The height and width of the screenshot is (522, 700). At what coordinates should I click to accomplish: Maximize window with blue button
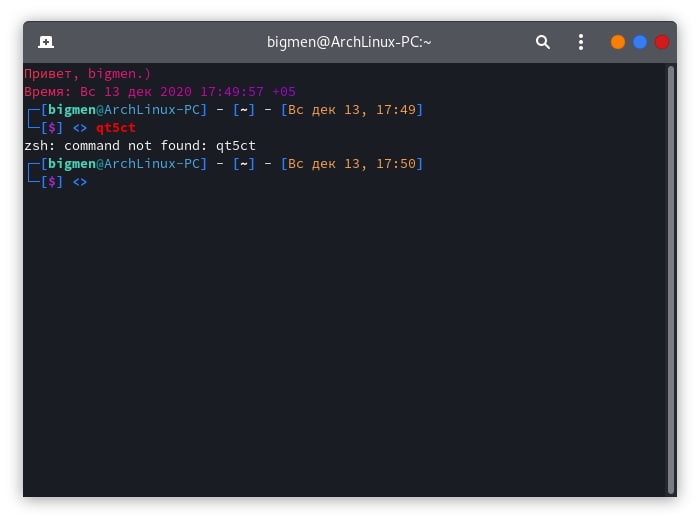coord(640,42)
